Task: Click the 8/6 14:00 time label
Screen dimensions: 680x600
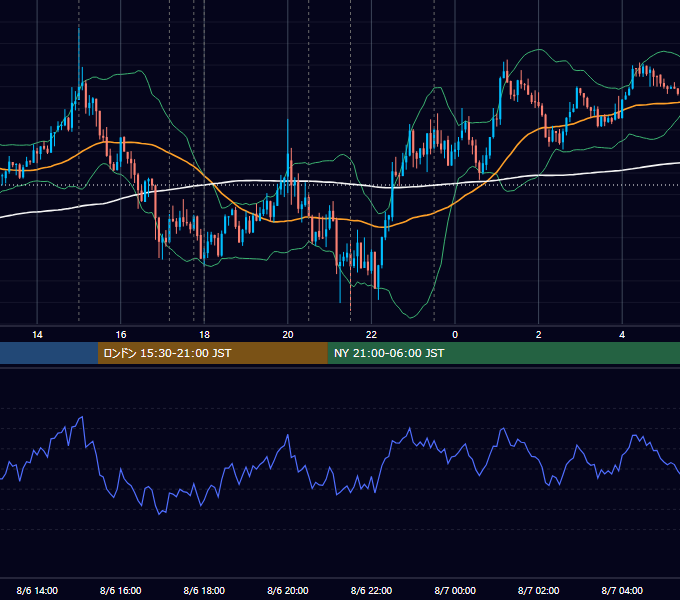Action: click(x=37, y=590)
